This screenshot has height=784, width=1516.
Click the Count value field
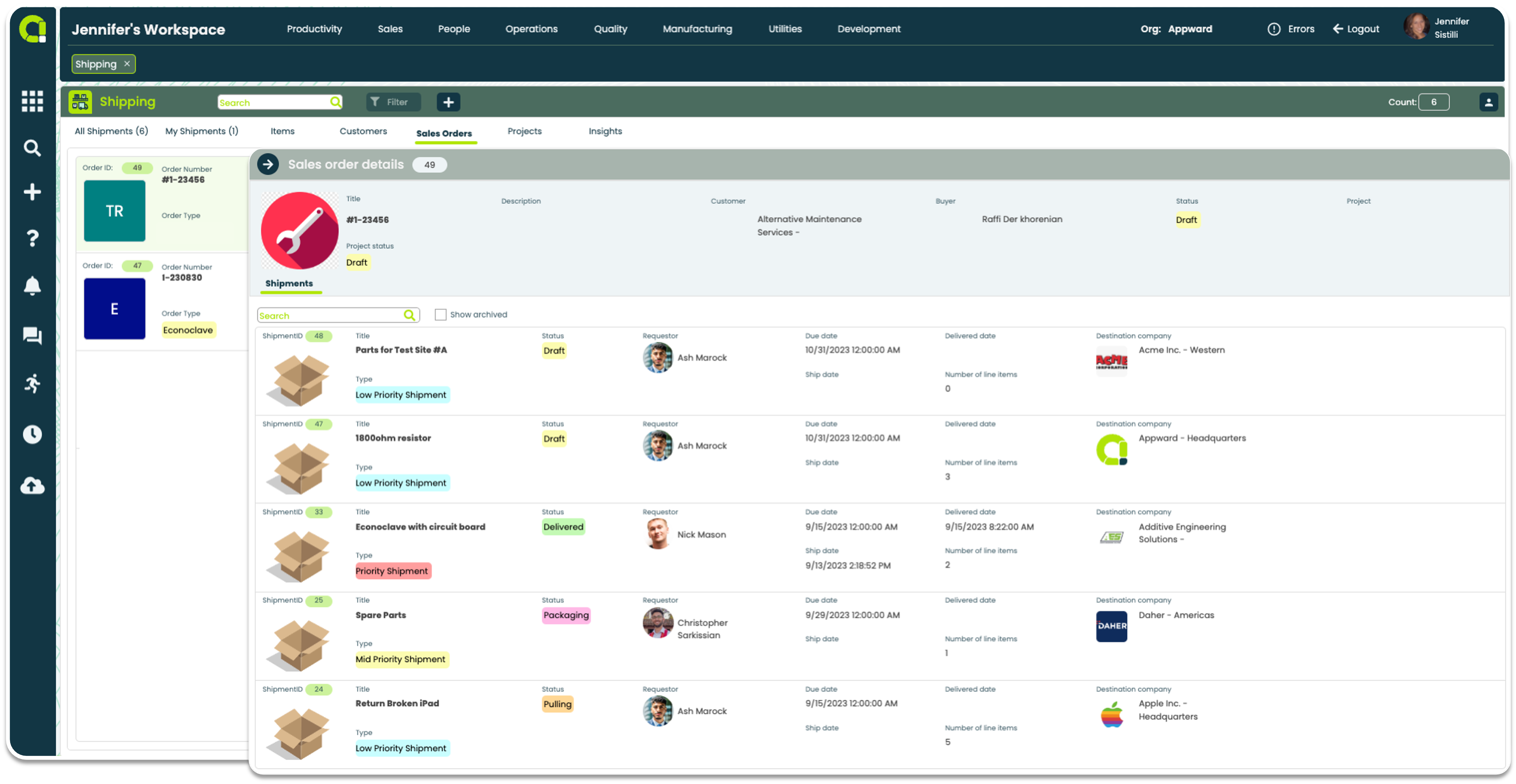(1434, 102)
